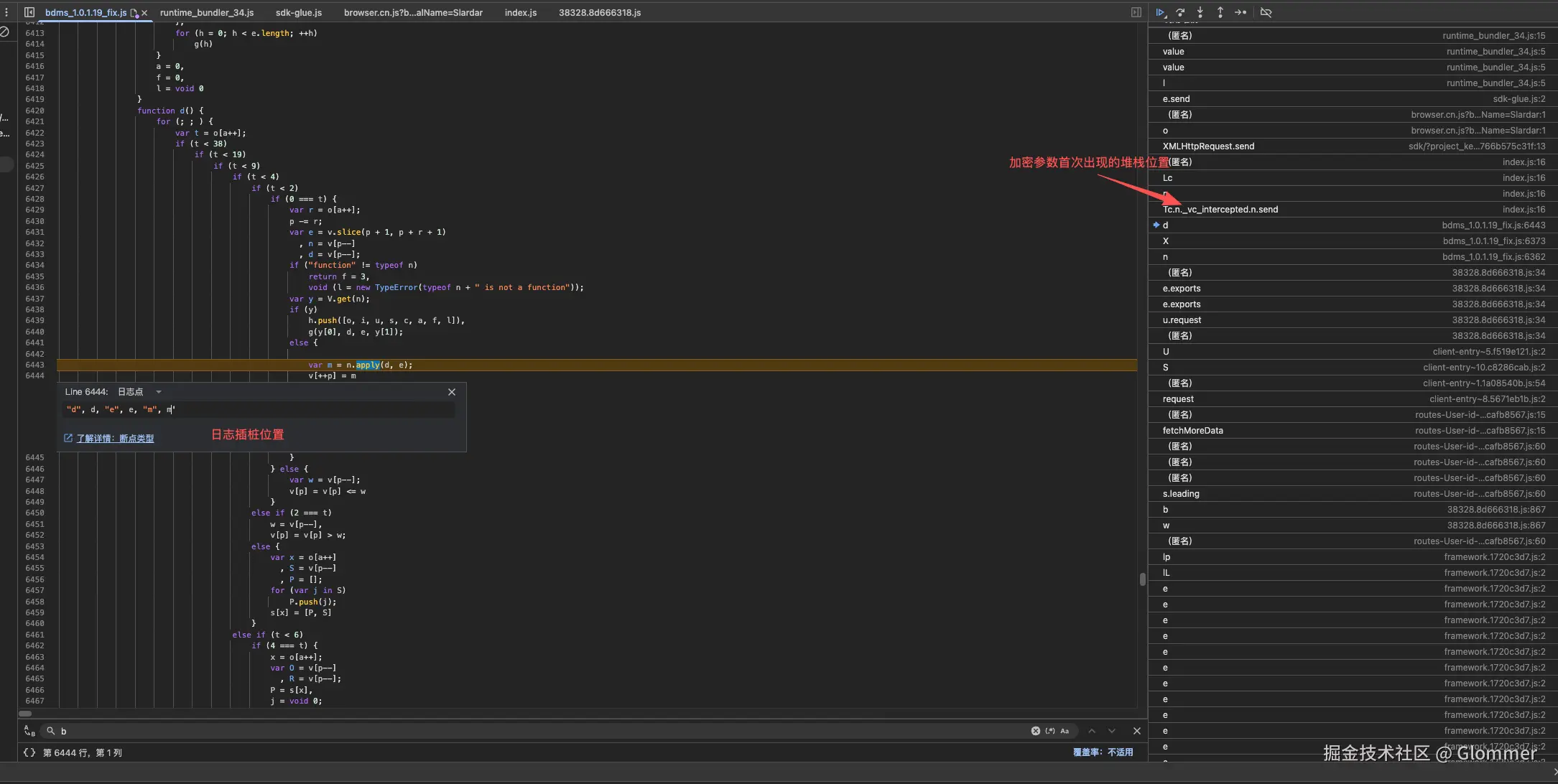This screenshot has width=1558, height=784.
Task: Open the runtime_bundler_34.js tab
Action: [x=207, y=12]
